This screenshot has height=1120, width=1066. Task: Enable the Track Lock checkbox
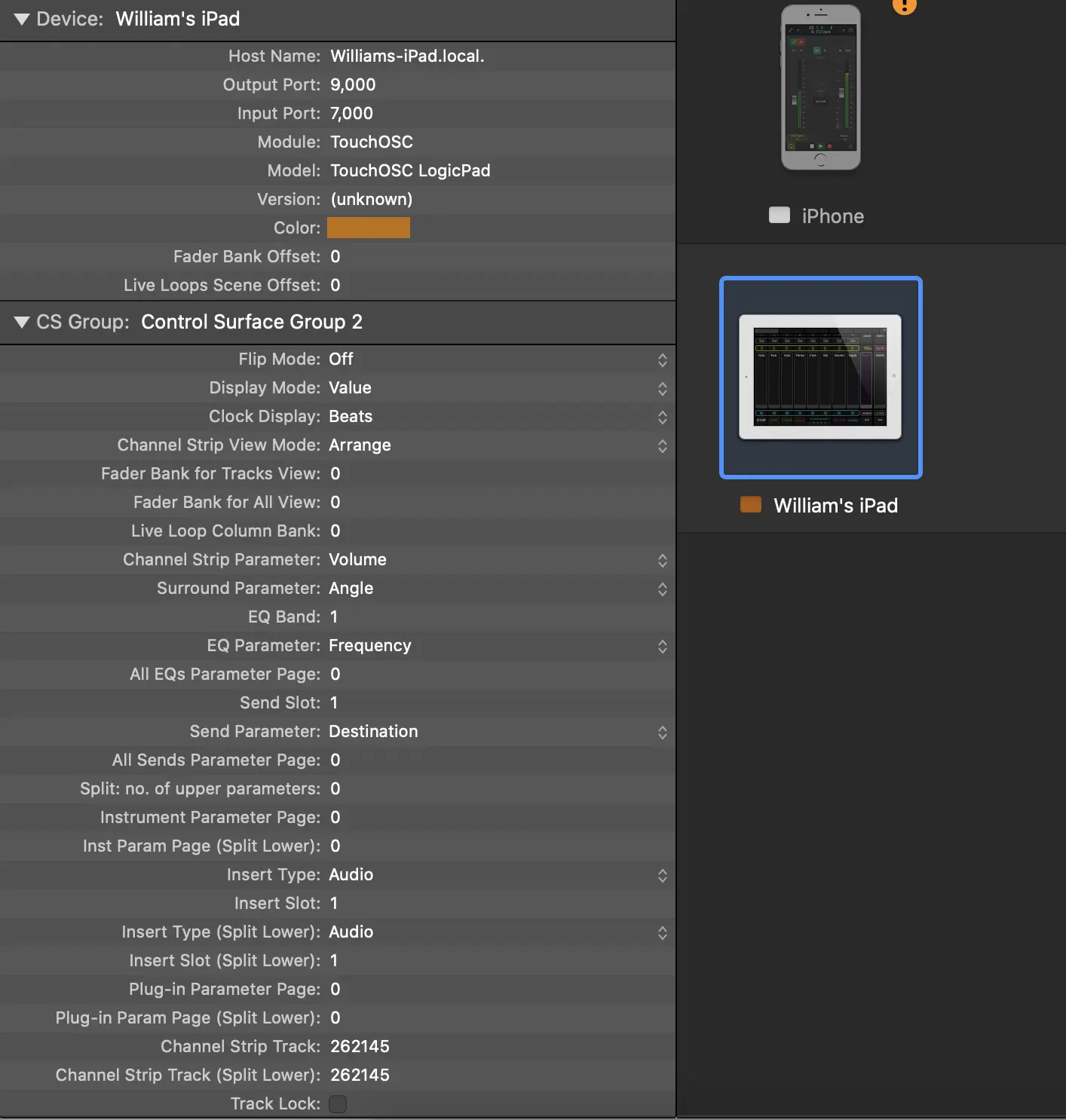point(338,1103)
